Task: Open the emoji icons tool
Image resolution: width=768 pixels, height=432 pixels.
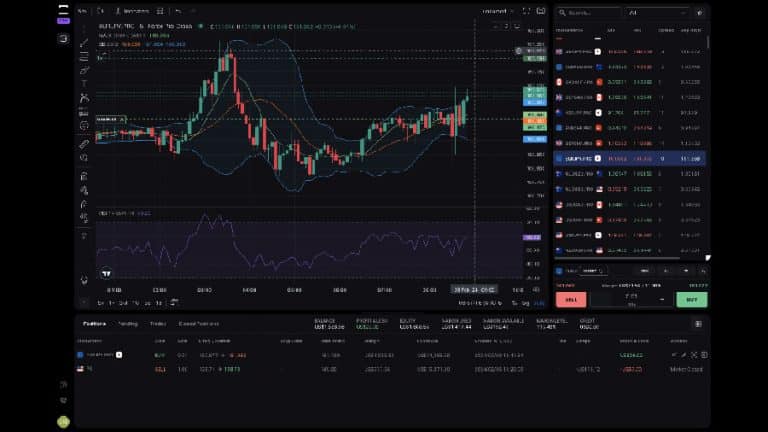Action: [84, 126]
